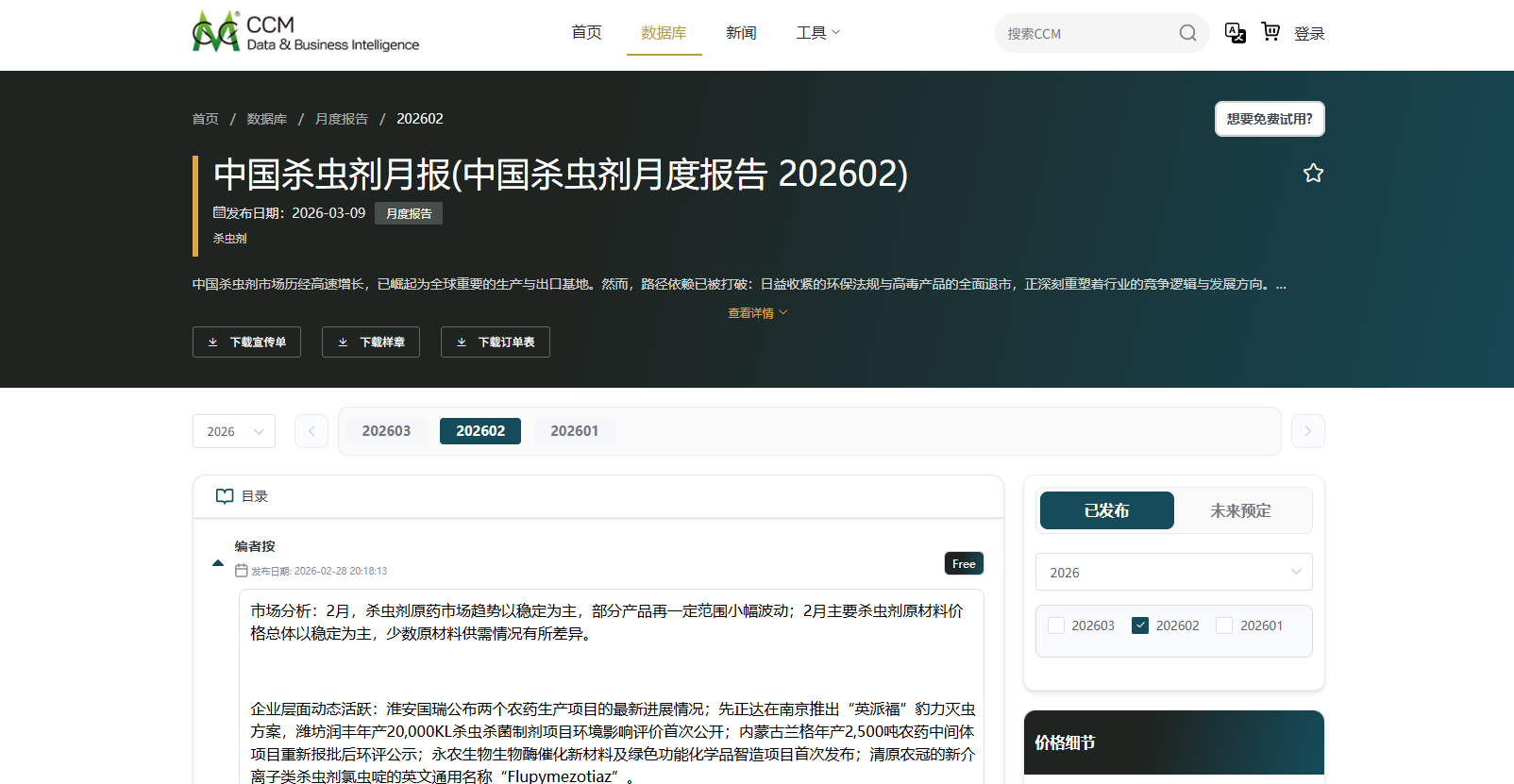Image resolution: width=1514 pixels, height=784 pixels.
Task: Click 下载样章 button
Action: 371,342
